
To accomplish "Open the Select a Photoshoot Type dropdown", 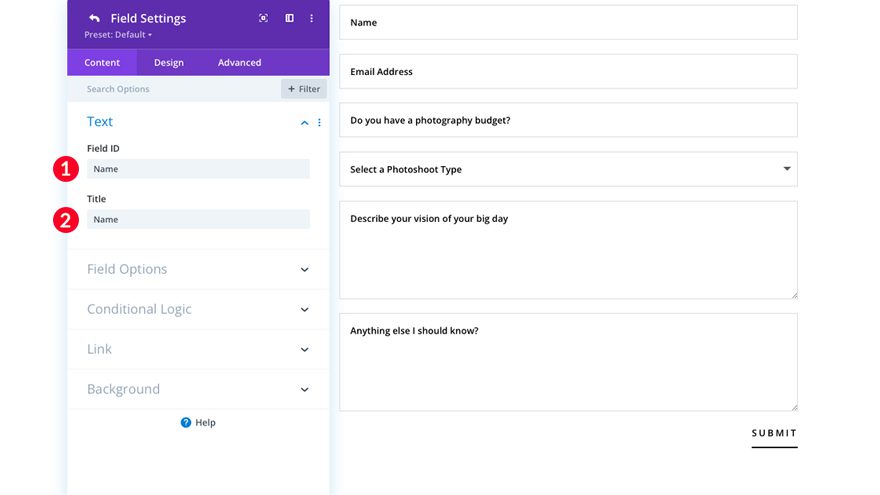I will [568, 169].
